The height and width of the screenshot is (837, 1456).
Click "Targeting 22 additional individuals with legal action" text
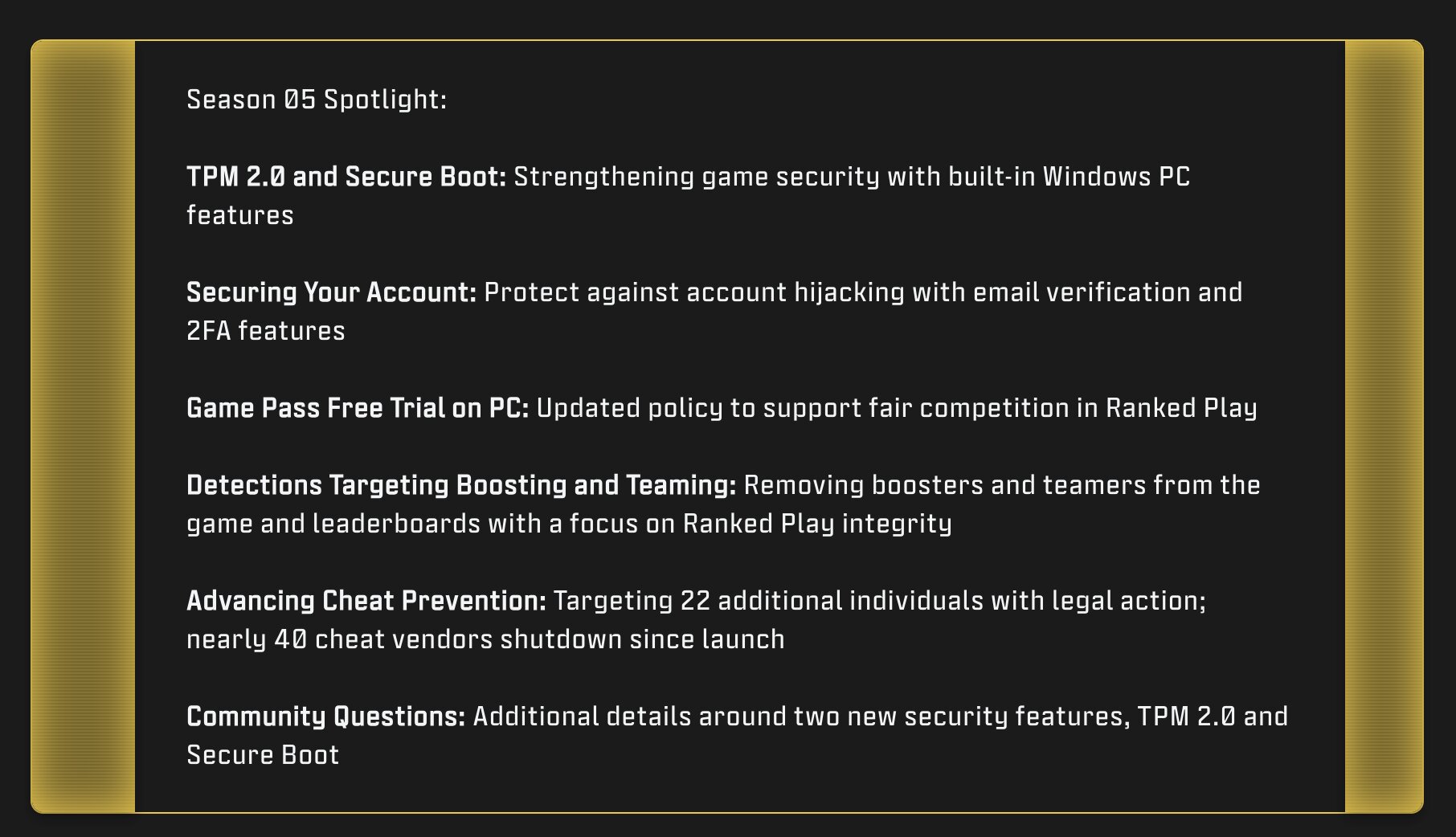pos(877,601)
